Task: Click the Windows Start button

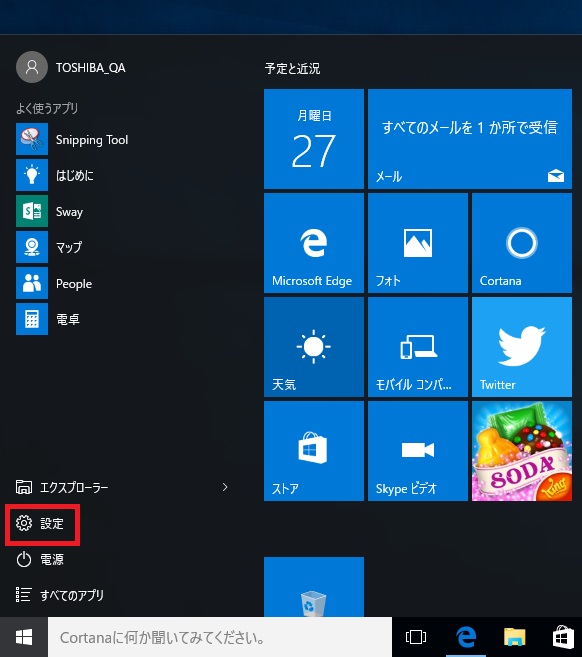Action: 24,637
